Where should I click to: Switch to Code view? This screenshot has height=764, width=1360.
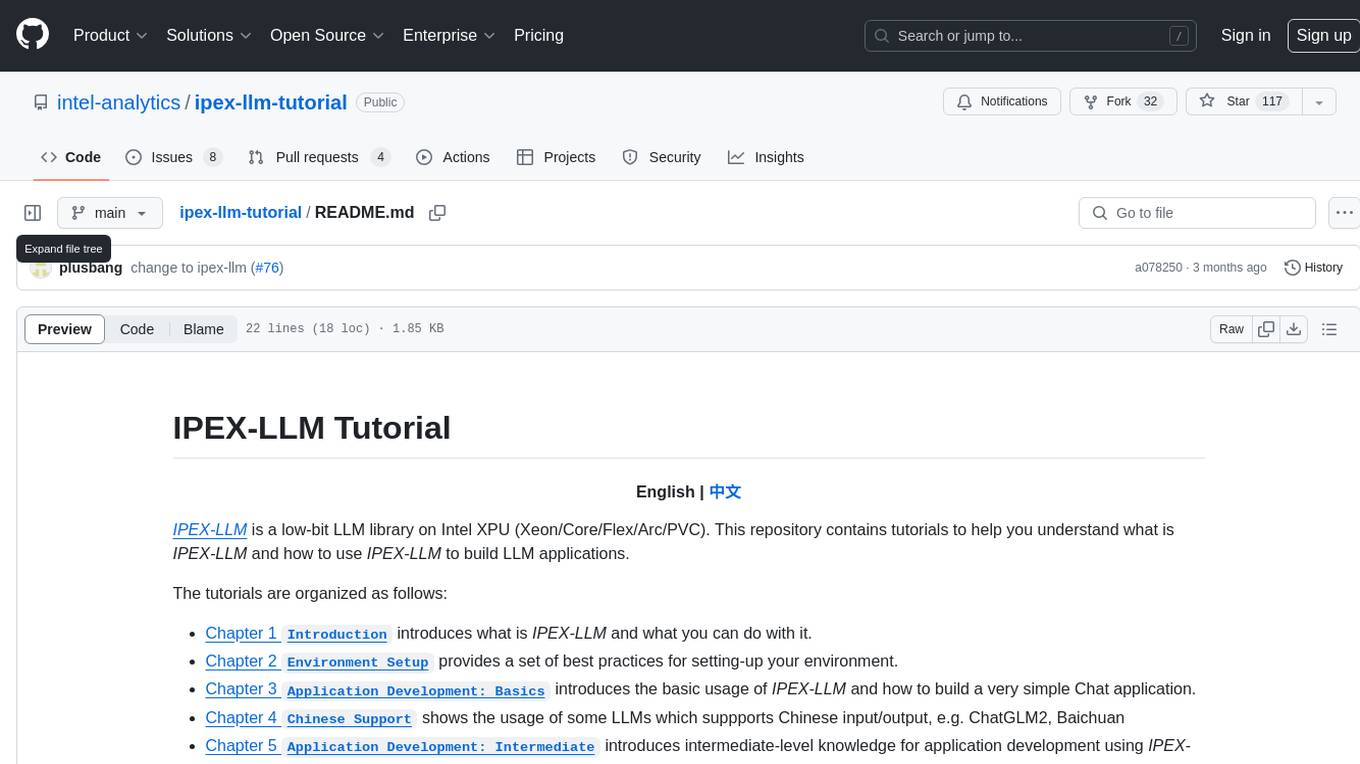137,329
